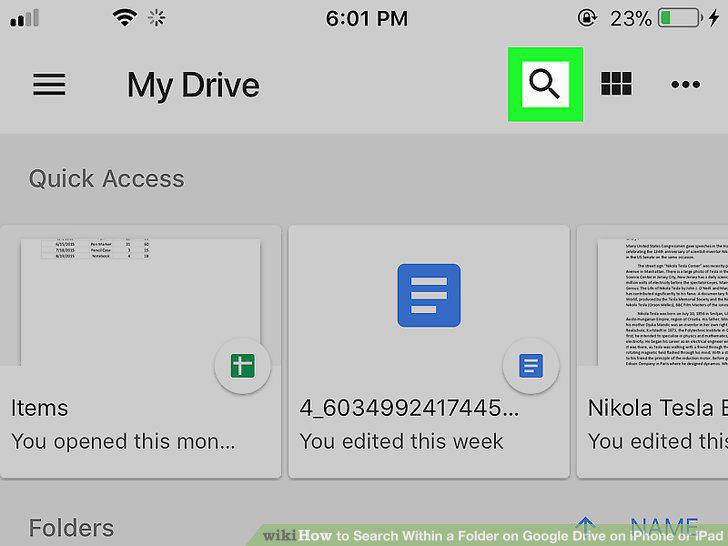Tap the Wi-Fi status icon
The width and height of the screenshot is (728, 546).
[x=124, y=18]
